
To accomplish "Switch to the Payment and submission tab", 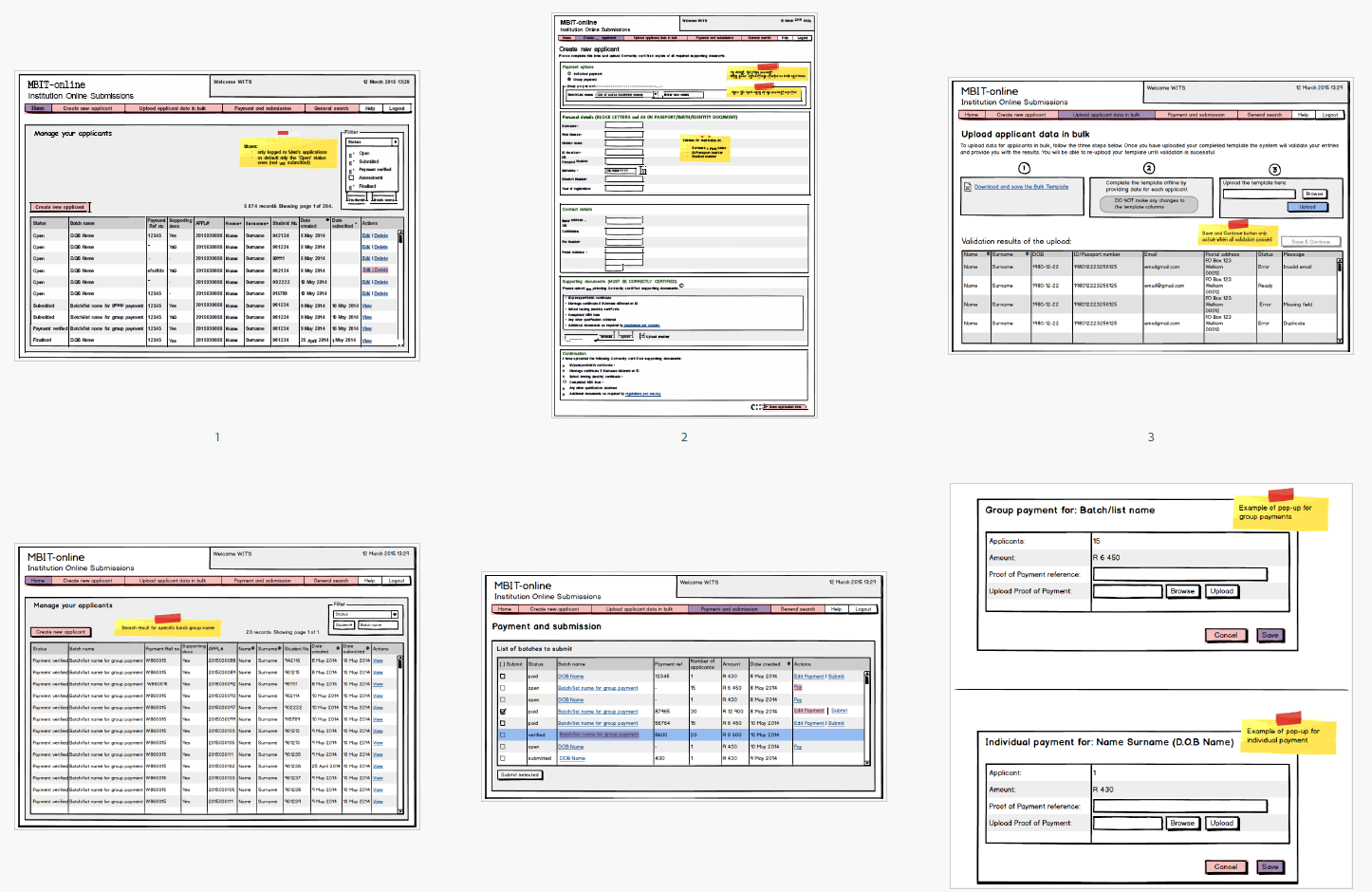I will (x=264, y=107).
